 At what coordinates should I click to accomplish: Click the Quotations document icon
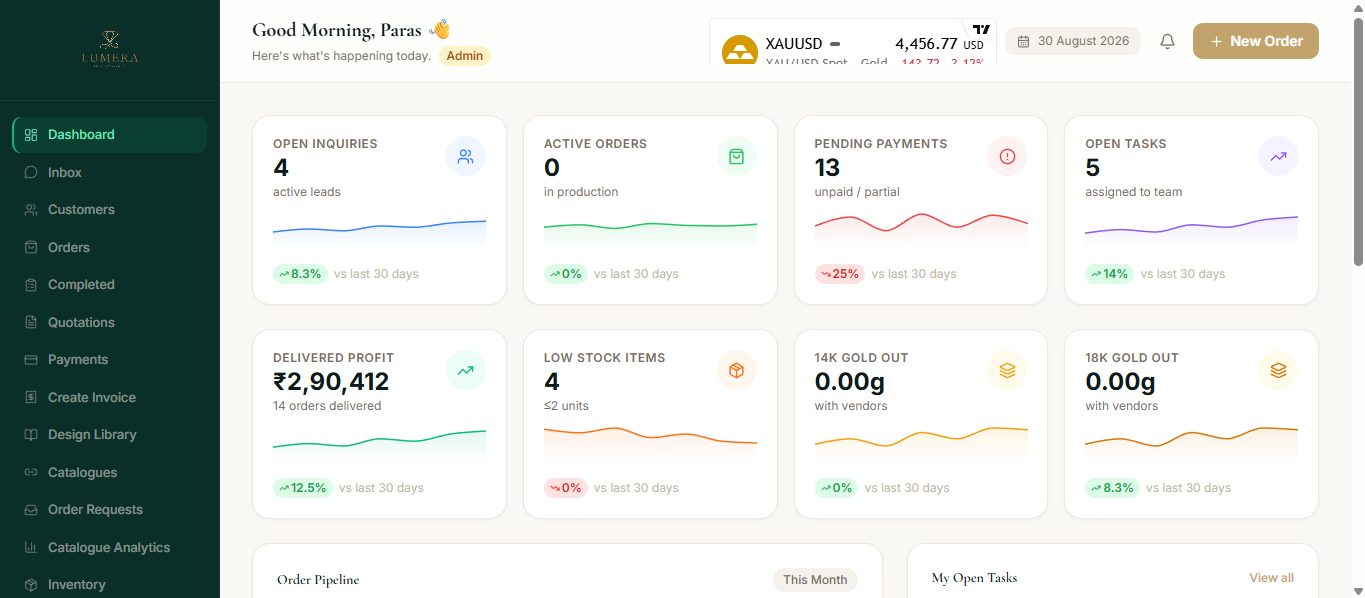[31, 322]
